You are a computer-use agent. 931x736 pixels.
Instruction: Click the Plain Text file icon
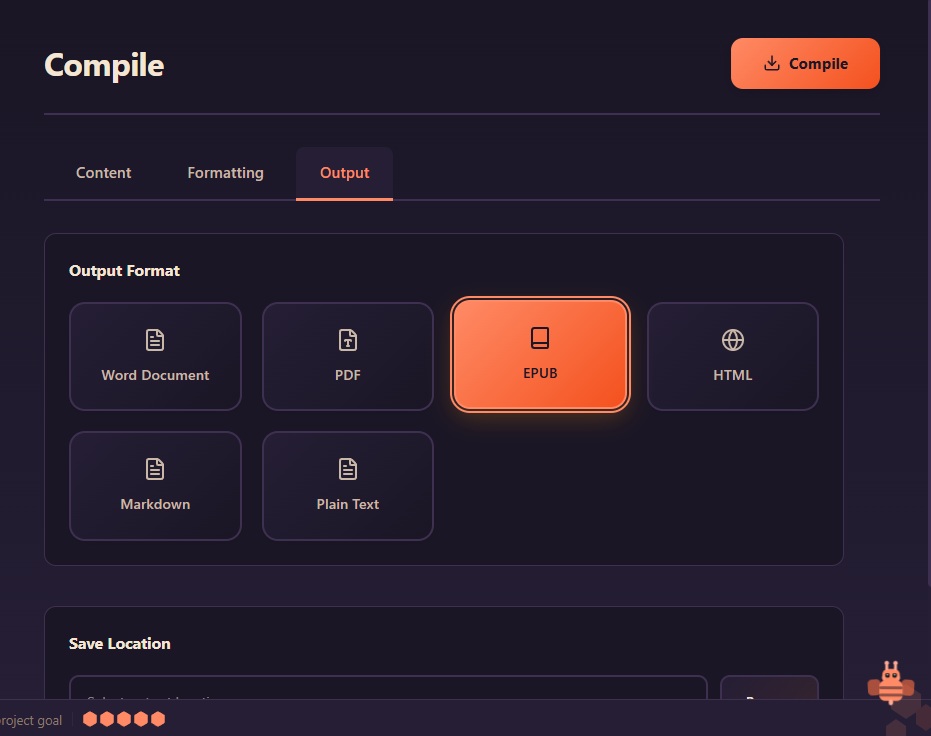pos(347,468)
